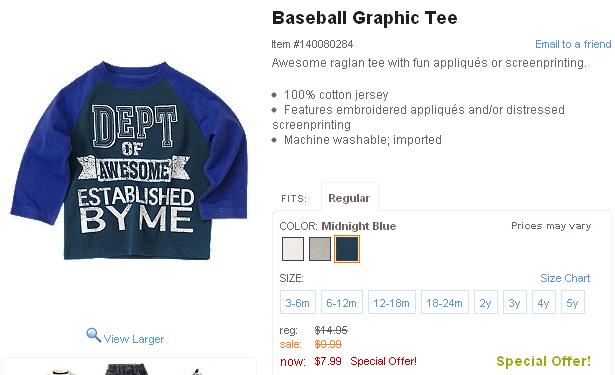Click the green Special Offer! text
The width and height of the screenshot is (615, 375).
543,361
